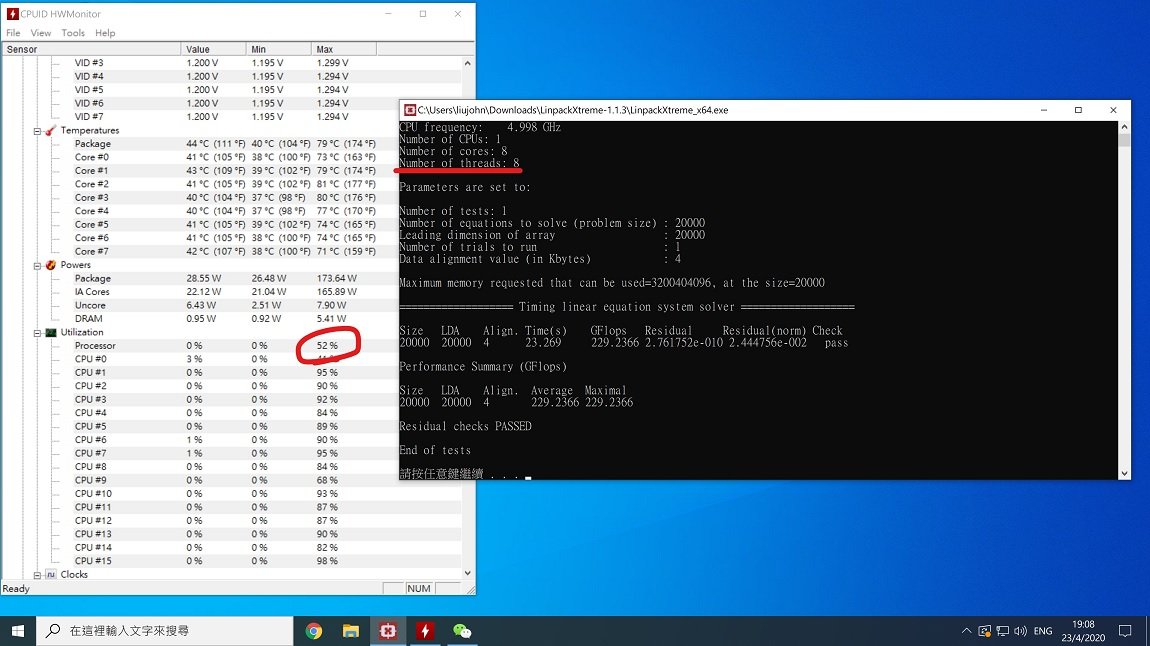Viewport: 1150px width, 646px height.
Task: Sort by the Min column header
Action: 279,49
